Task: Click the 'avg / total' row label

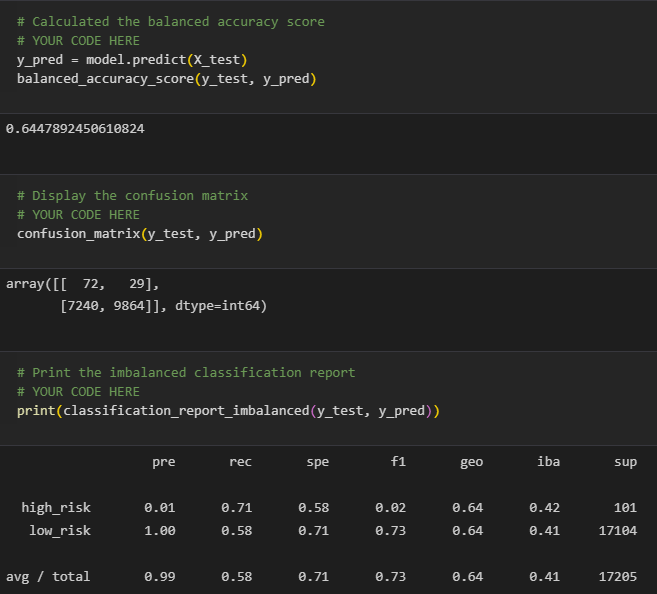Action: tap(48, 577)
